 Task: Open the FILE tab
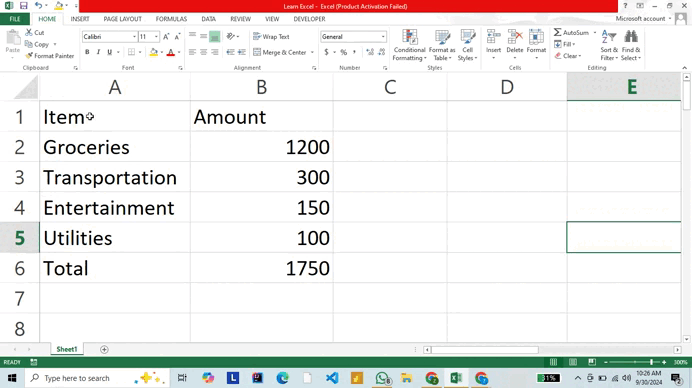pos(15,19)
